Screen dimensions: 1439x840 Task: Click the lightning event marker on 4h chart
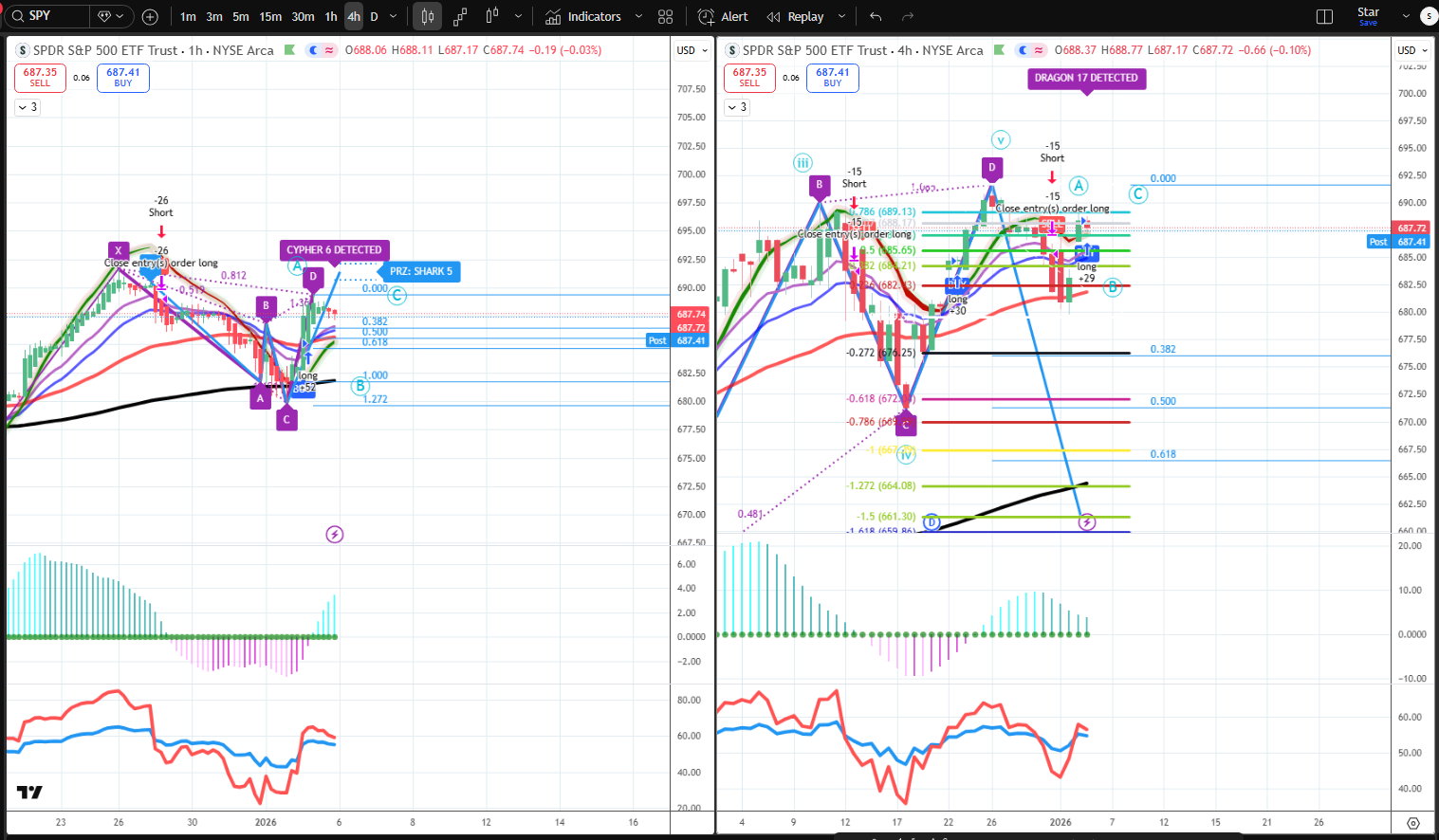[x=1087, y=522]
